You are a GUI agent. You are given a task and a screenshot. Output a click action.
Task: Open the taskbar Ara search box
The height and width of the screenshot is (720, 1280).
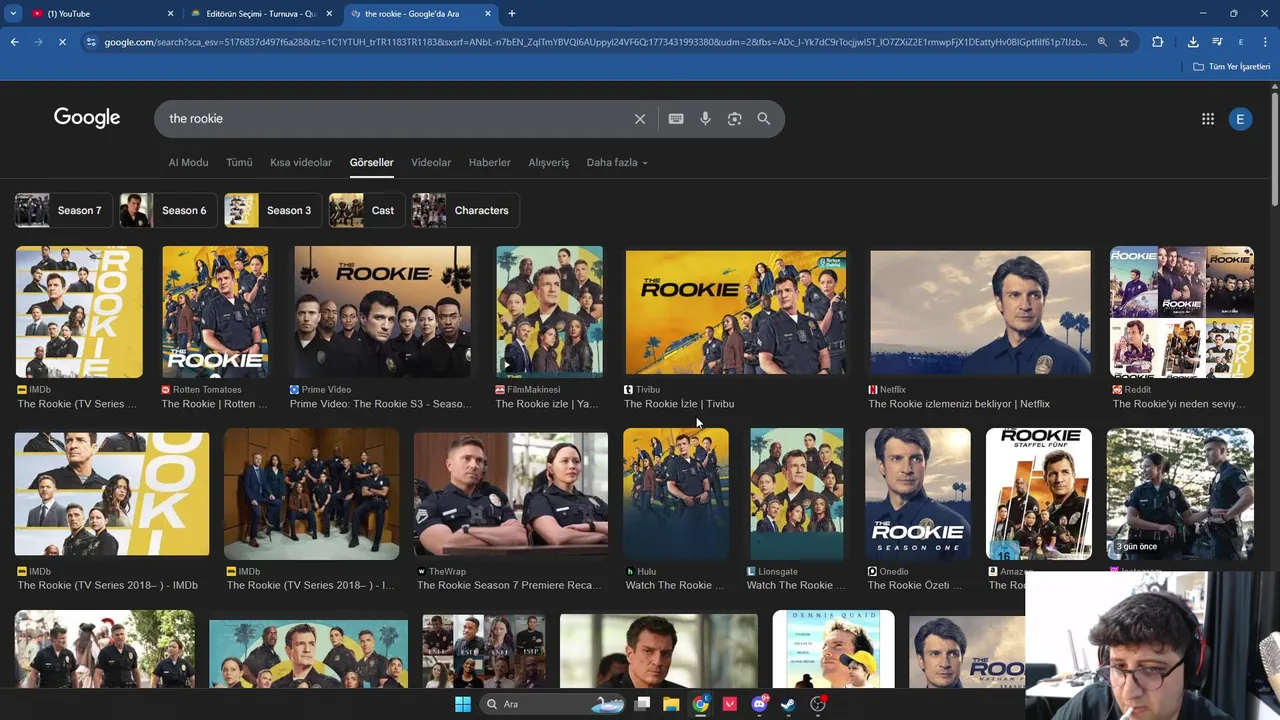point(553,704)
